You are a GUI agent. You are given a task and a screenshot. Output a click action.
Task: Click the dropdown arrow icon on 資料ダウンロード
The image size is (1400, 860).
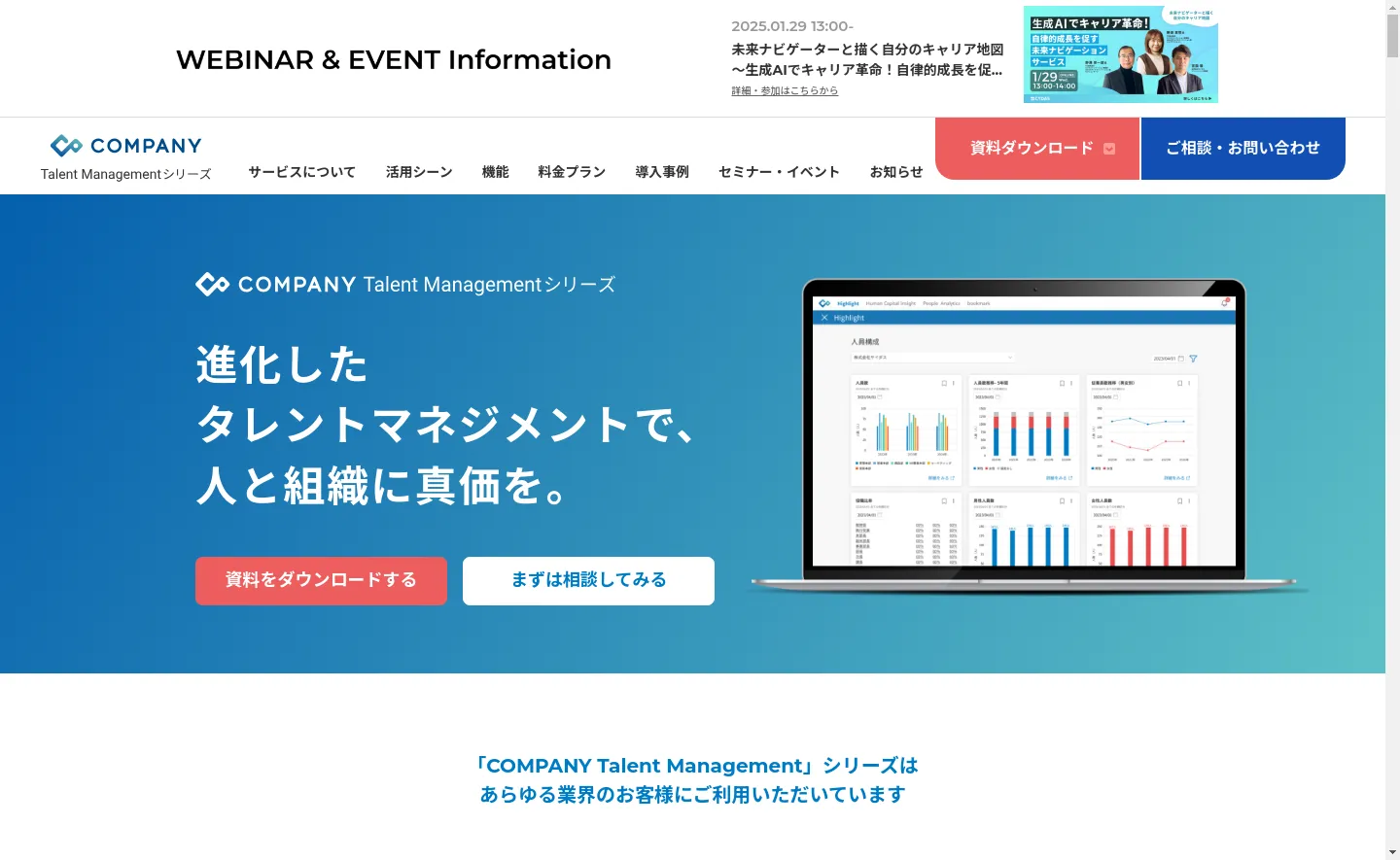(x=1109, y=149)
